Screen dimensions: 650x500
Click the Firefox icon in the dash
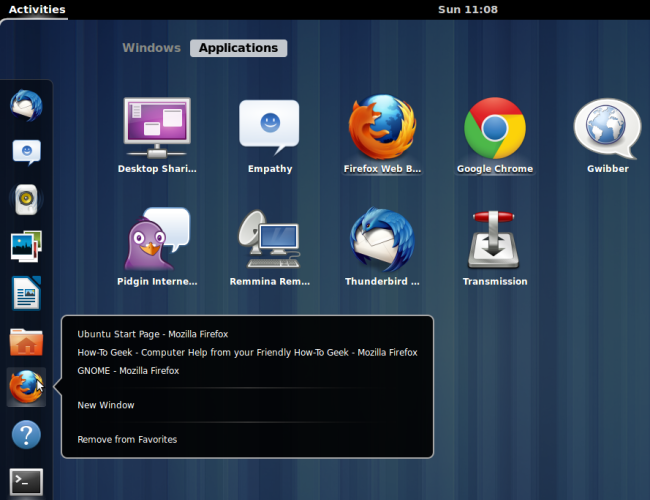[26, 387]
